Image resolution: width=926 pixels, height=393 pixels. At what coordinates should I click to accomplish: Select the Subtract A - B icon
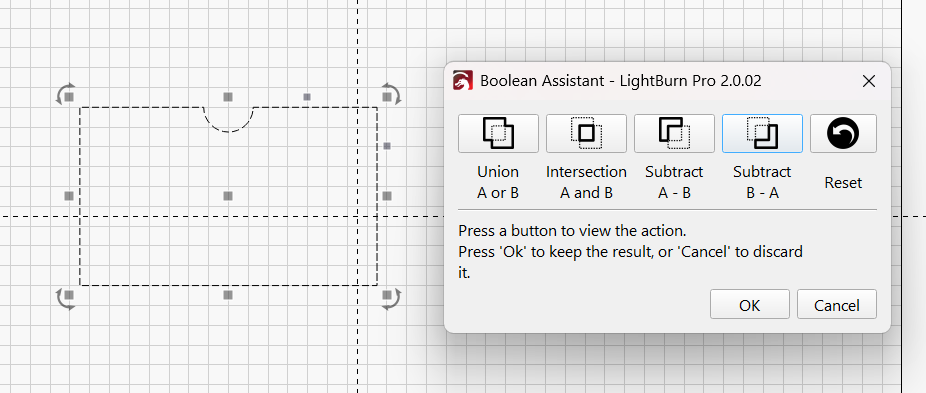pos(674,134)
